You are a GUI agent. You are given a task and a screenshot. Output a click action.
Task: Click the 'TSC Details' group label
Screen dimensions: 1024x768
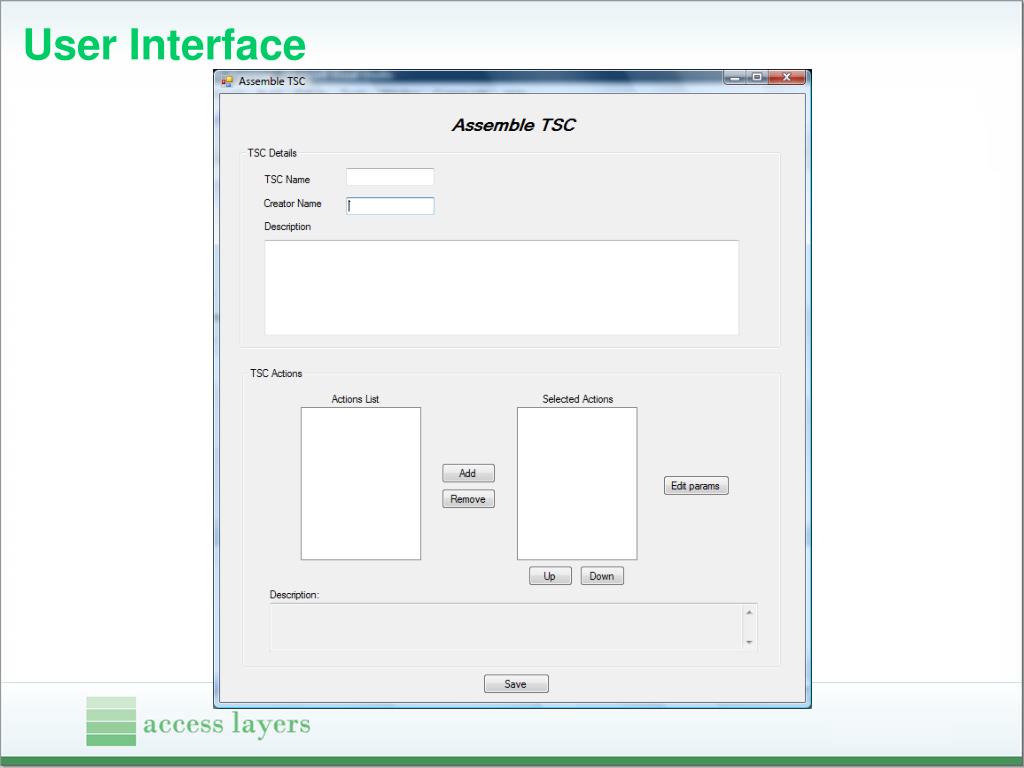point(272,153)
